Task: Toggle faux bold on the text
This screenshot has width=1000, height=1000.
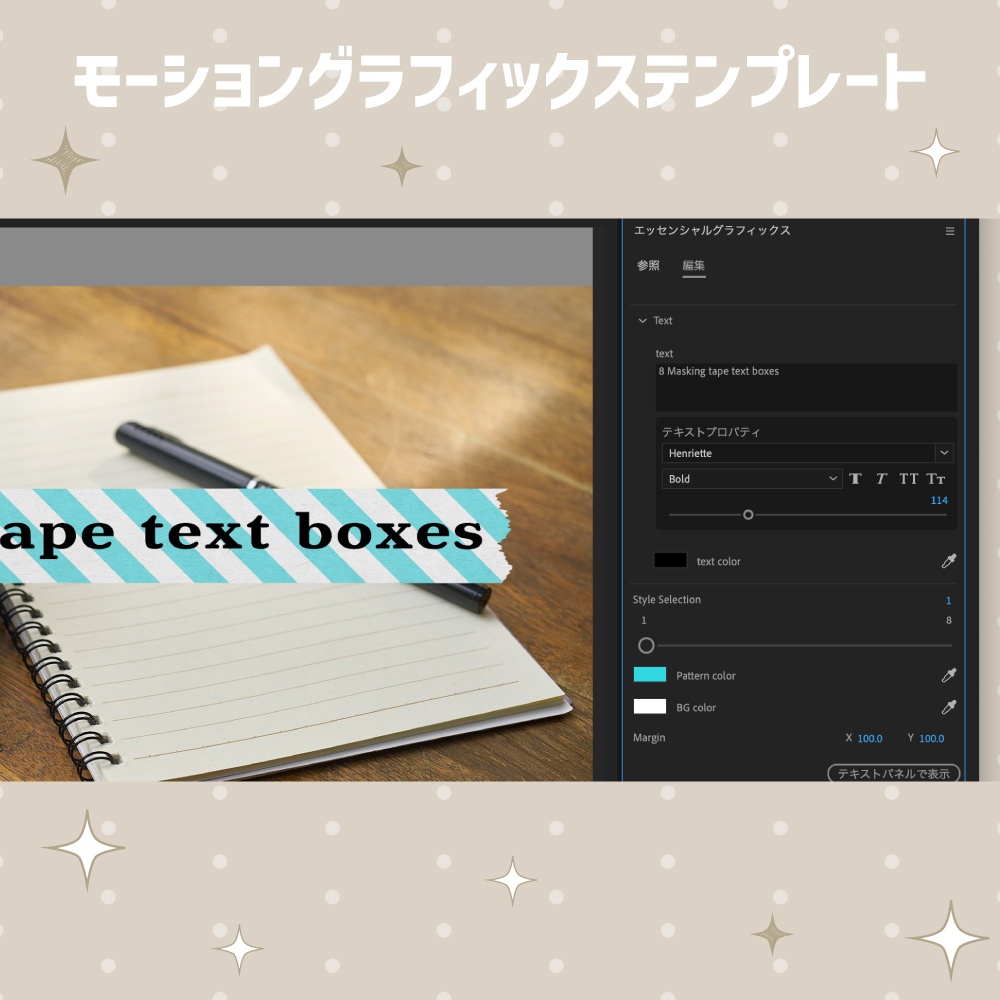Action: (x=855, y=478)
